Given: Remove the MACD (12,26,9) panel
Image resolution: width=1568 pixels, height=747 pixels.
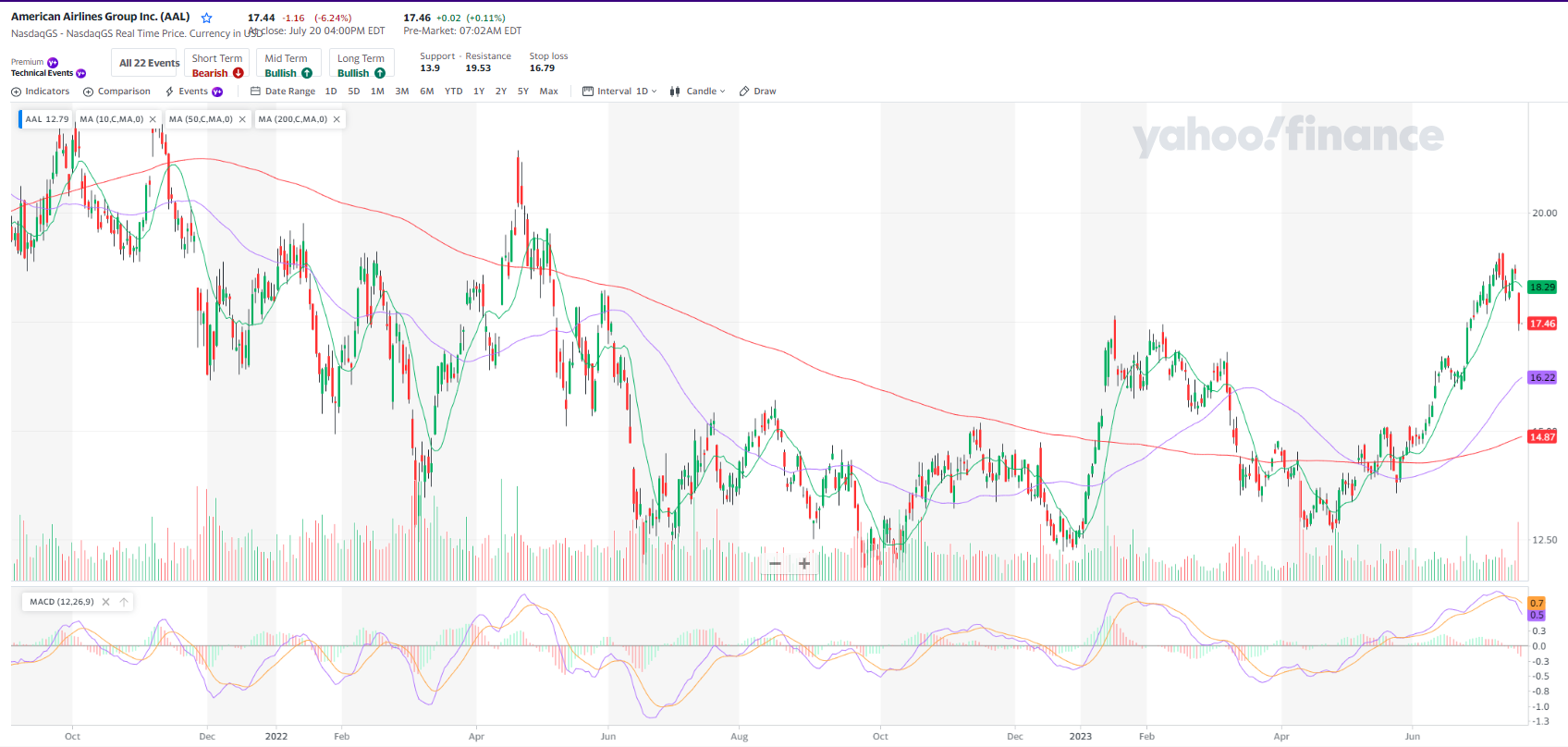Looking at the screenshot, I should click(x=105, y=602).
